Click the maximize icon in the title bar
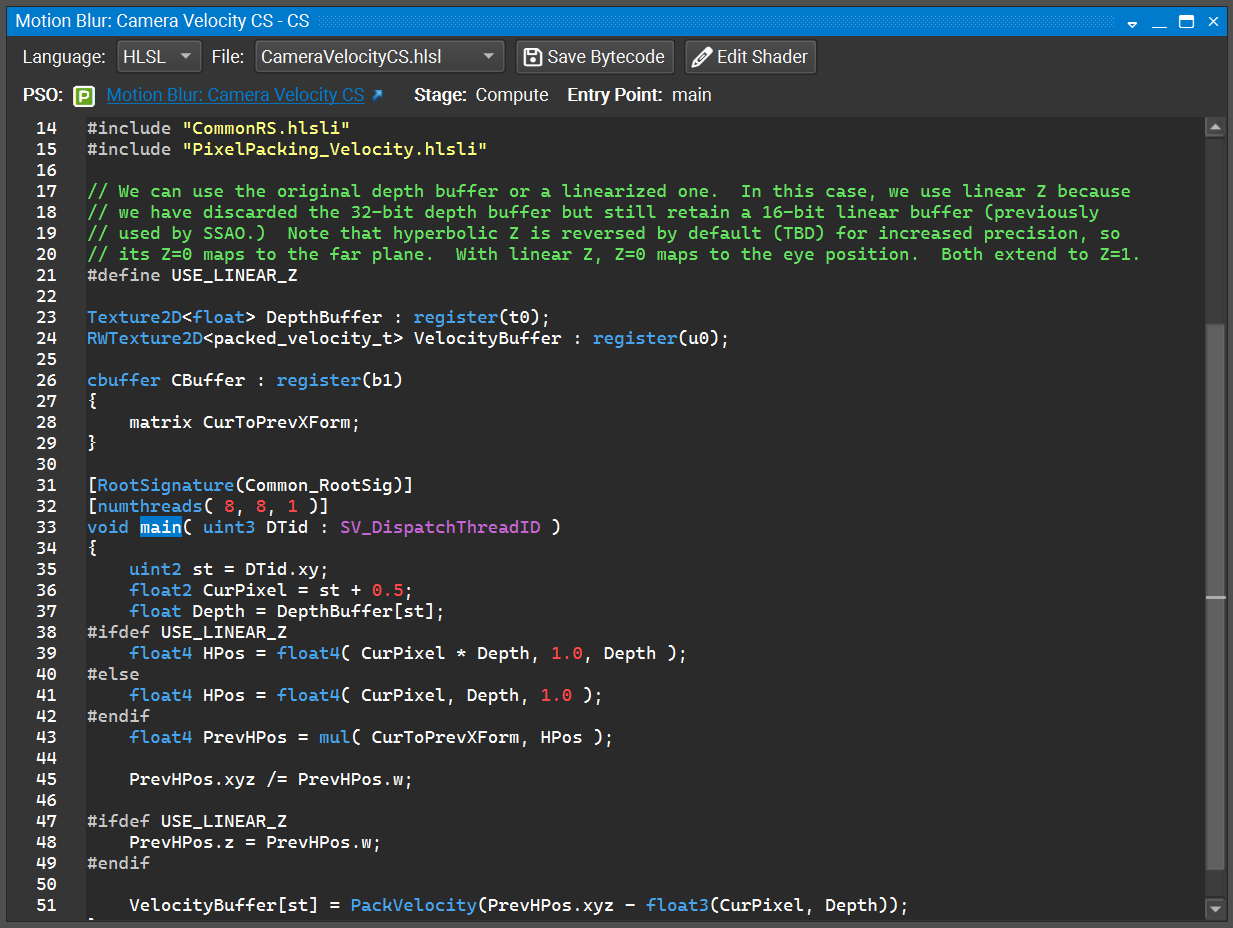1233x928 pixels. [1185, 20]
